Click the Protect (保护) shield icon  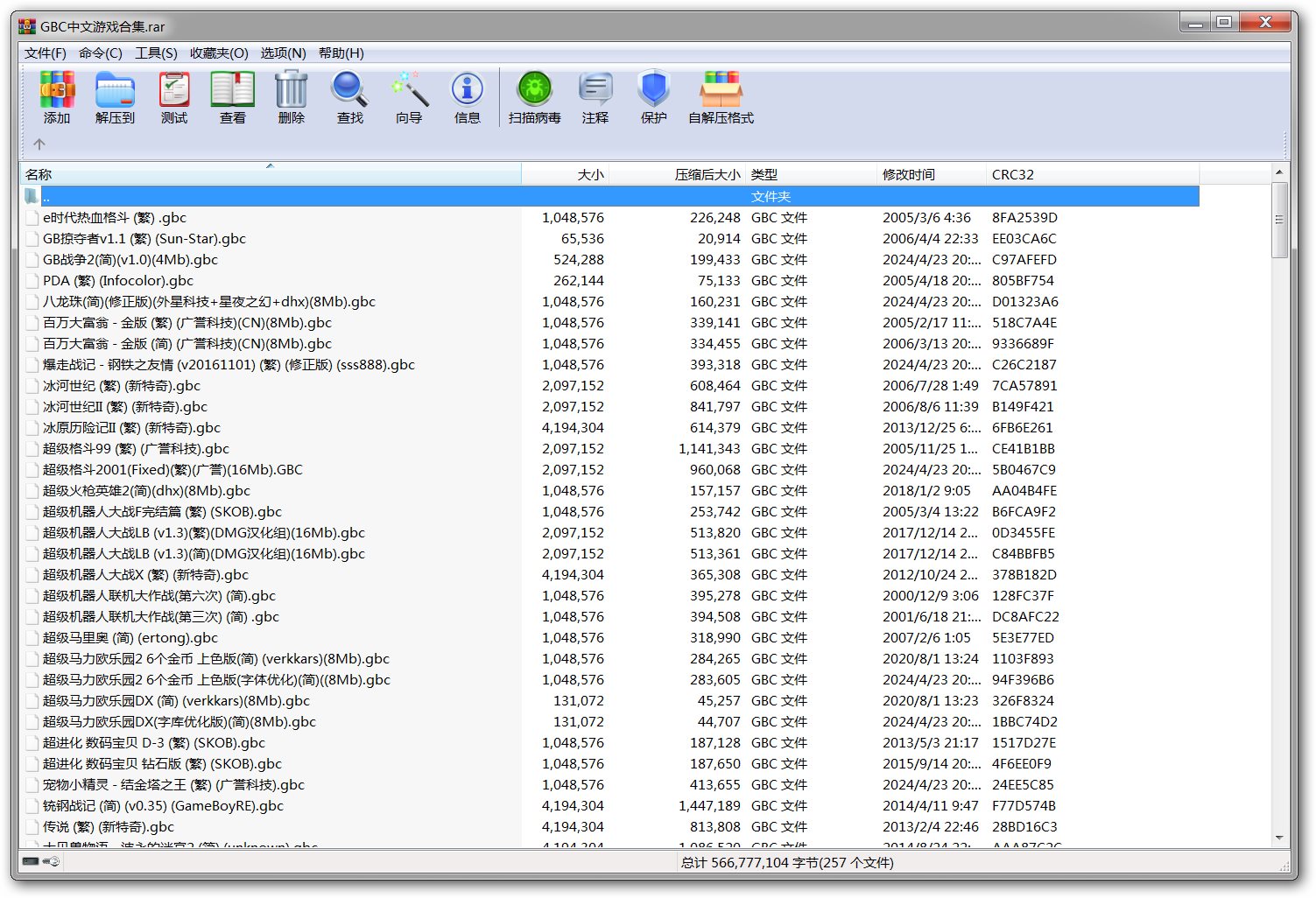[x=653, y=89]
